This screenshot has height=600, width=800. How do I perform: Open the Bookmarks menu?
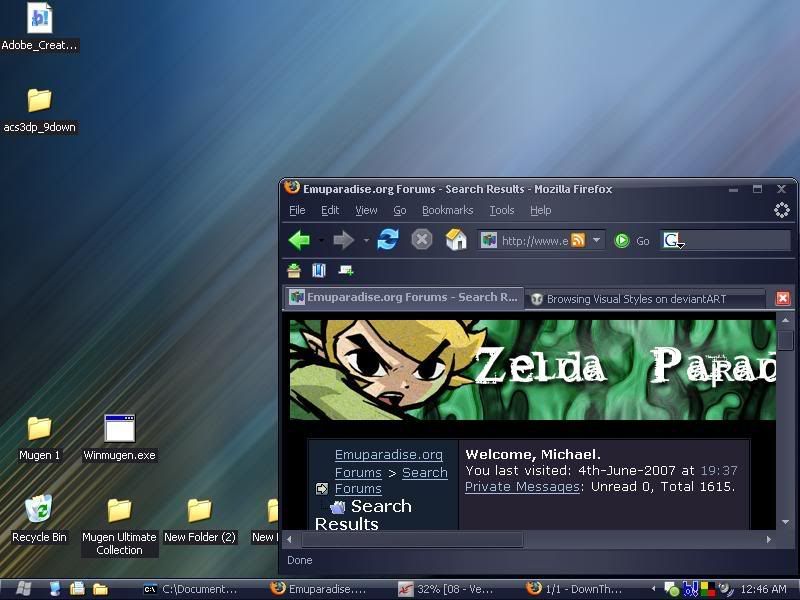[x=447, y=210]
